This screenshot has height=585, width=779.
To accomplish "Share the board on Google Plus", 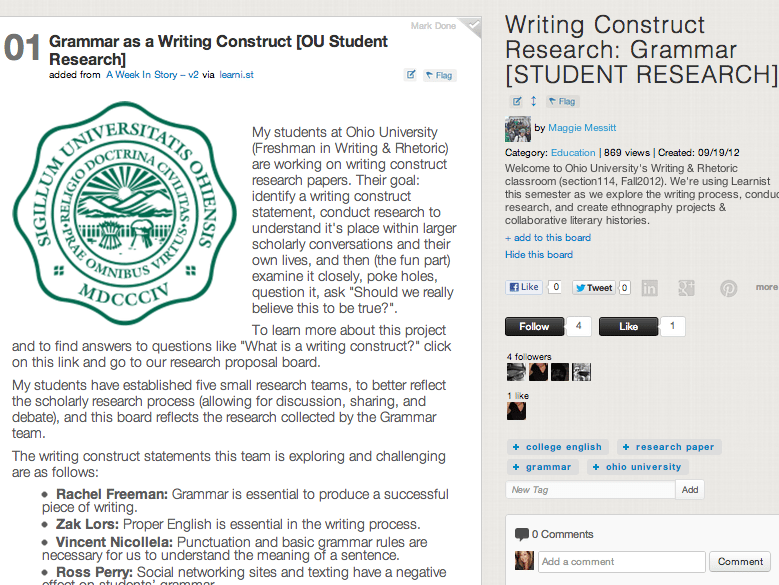I will (687, 288).
